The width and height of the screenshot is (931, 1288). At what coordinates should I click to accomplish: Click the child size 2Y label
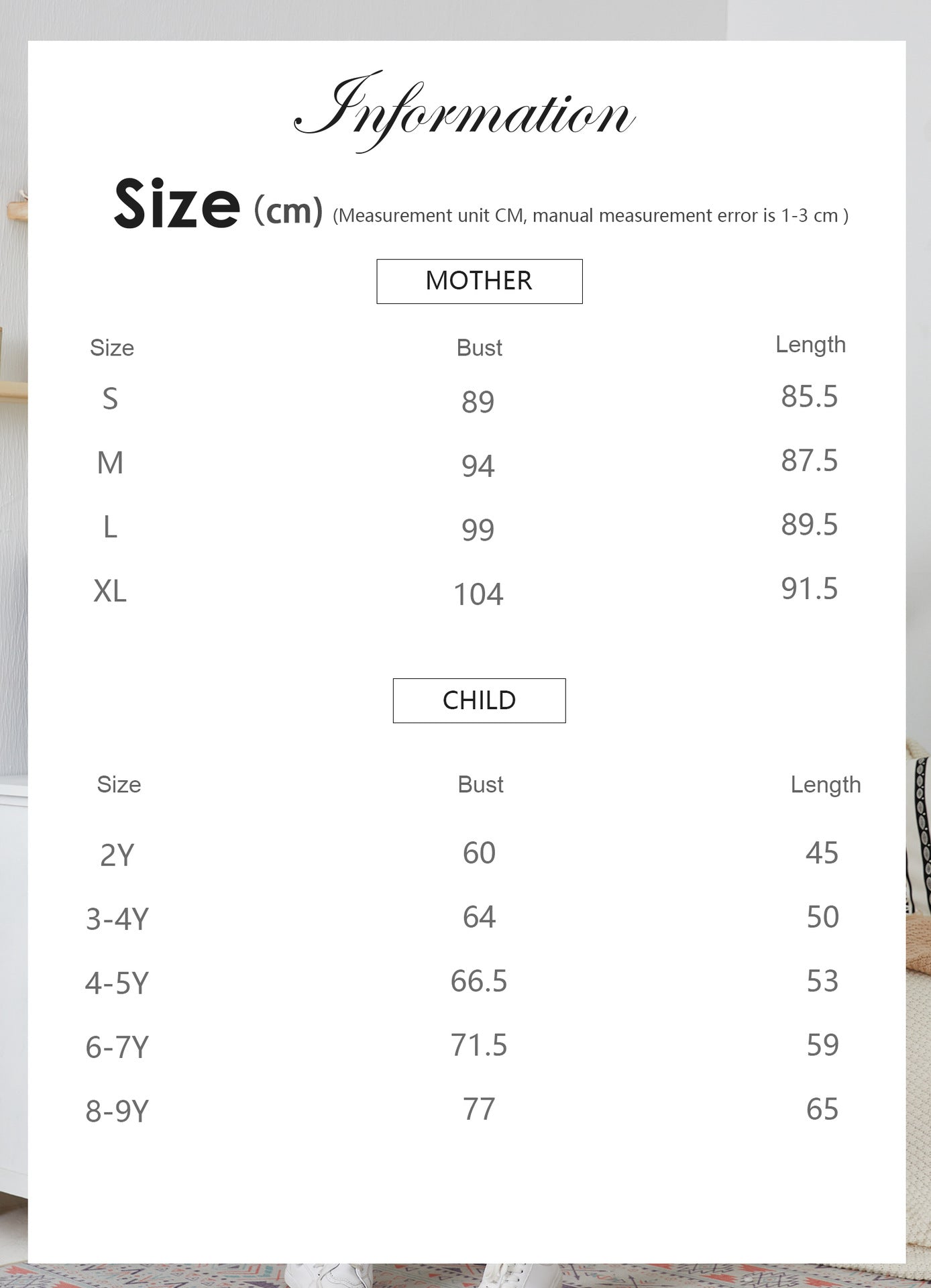(117, 855)
